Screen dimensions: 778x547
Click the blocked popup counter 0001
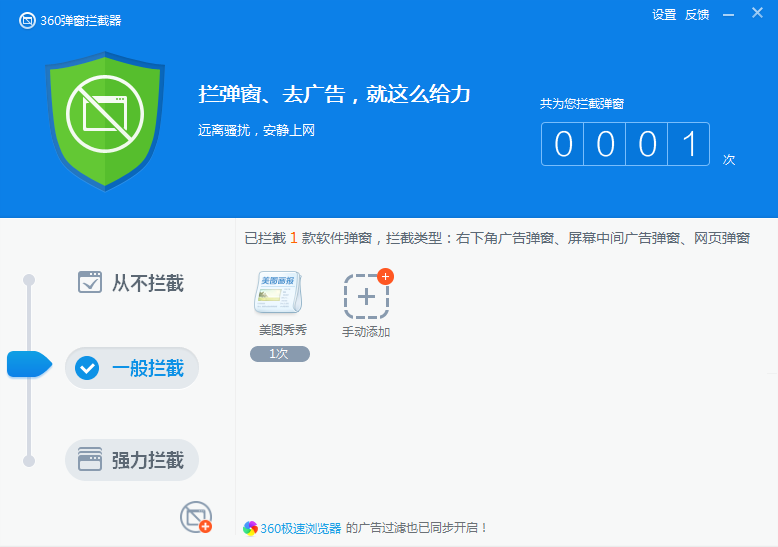tap(625, 144)
